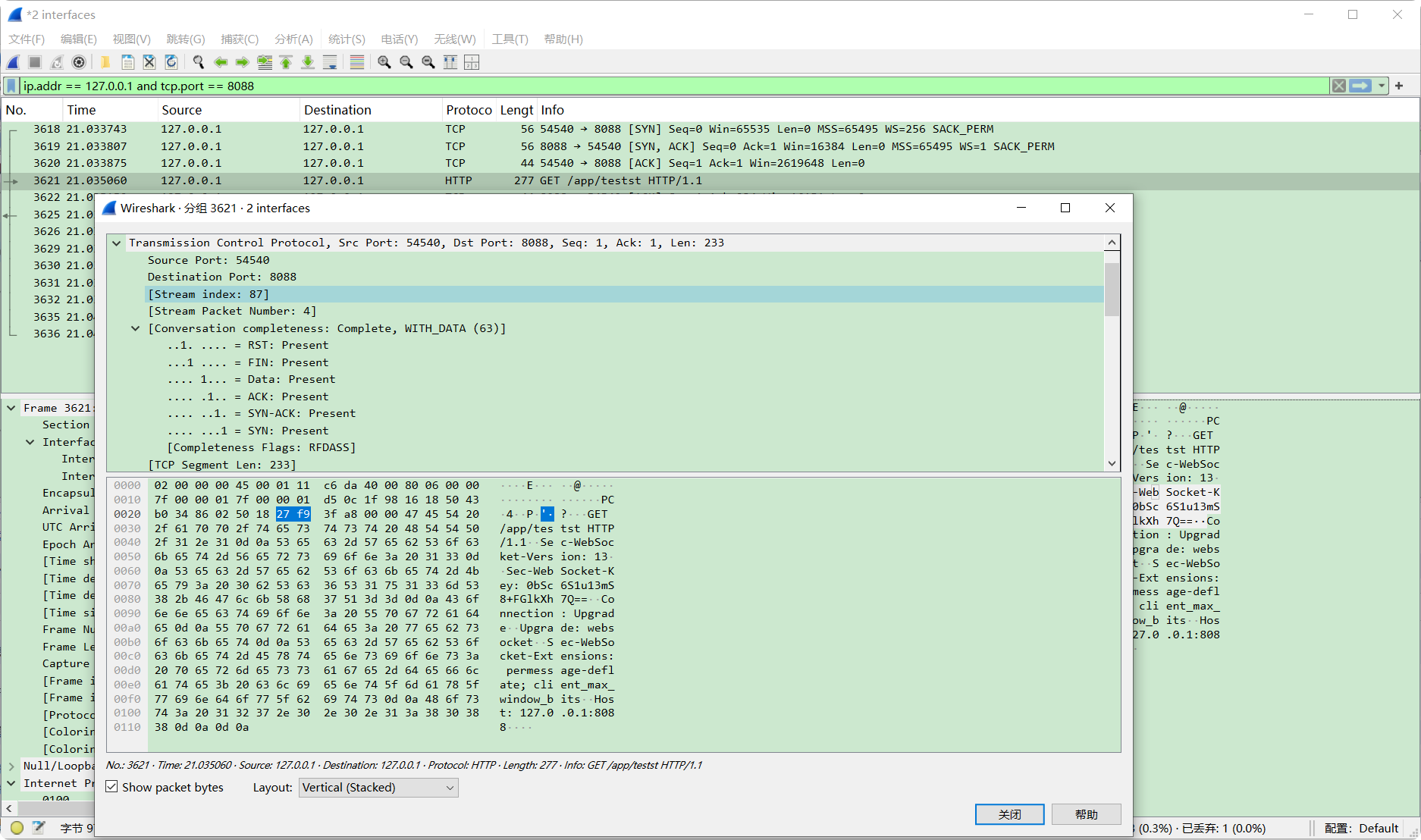Toggle auto-scroll during live capture

[x=330, y=62]
